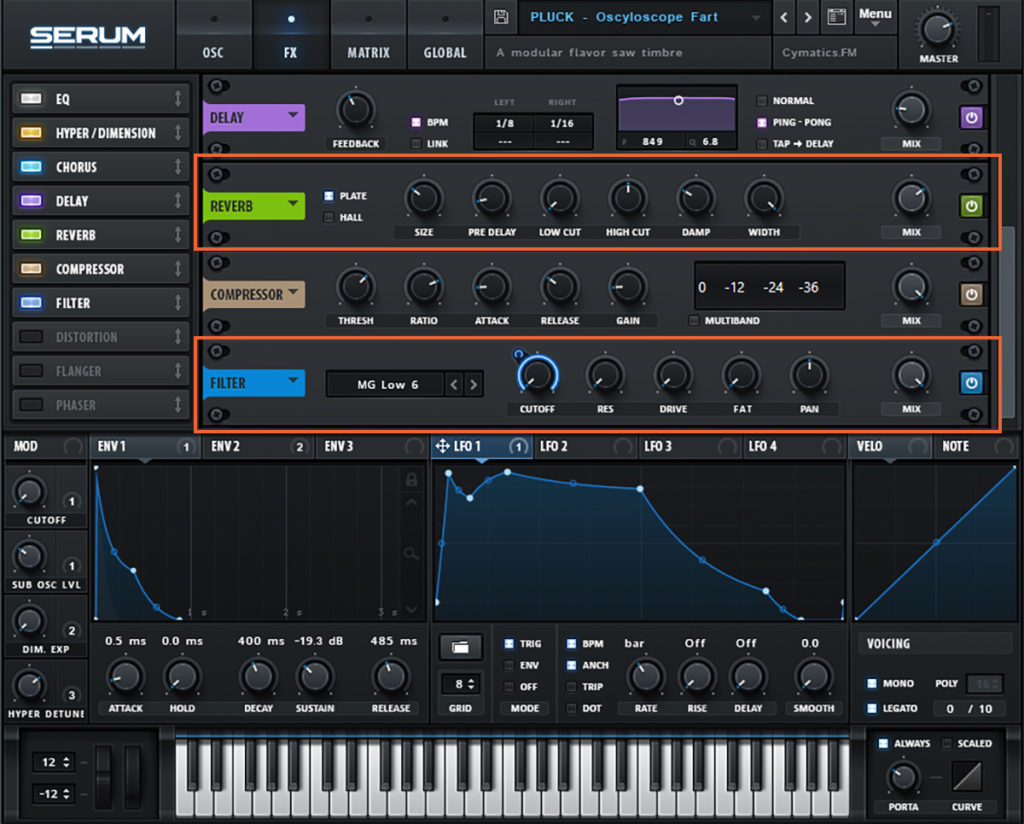Screen dimensions: 1024x824
Task: Toggle the Reverb effect power button
Action: pos(971,206)
